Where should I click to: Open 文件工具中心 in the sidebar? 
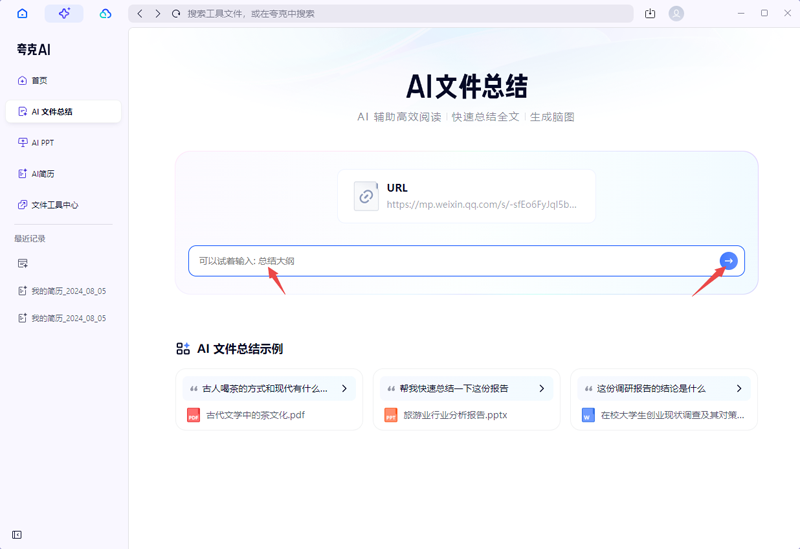pyautogui.click(x=63, y=205)
